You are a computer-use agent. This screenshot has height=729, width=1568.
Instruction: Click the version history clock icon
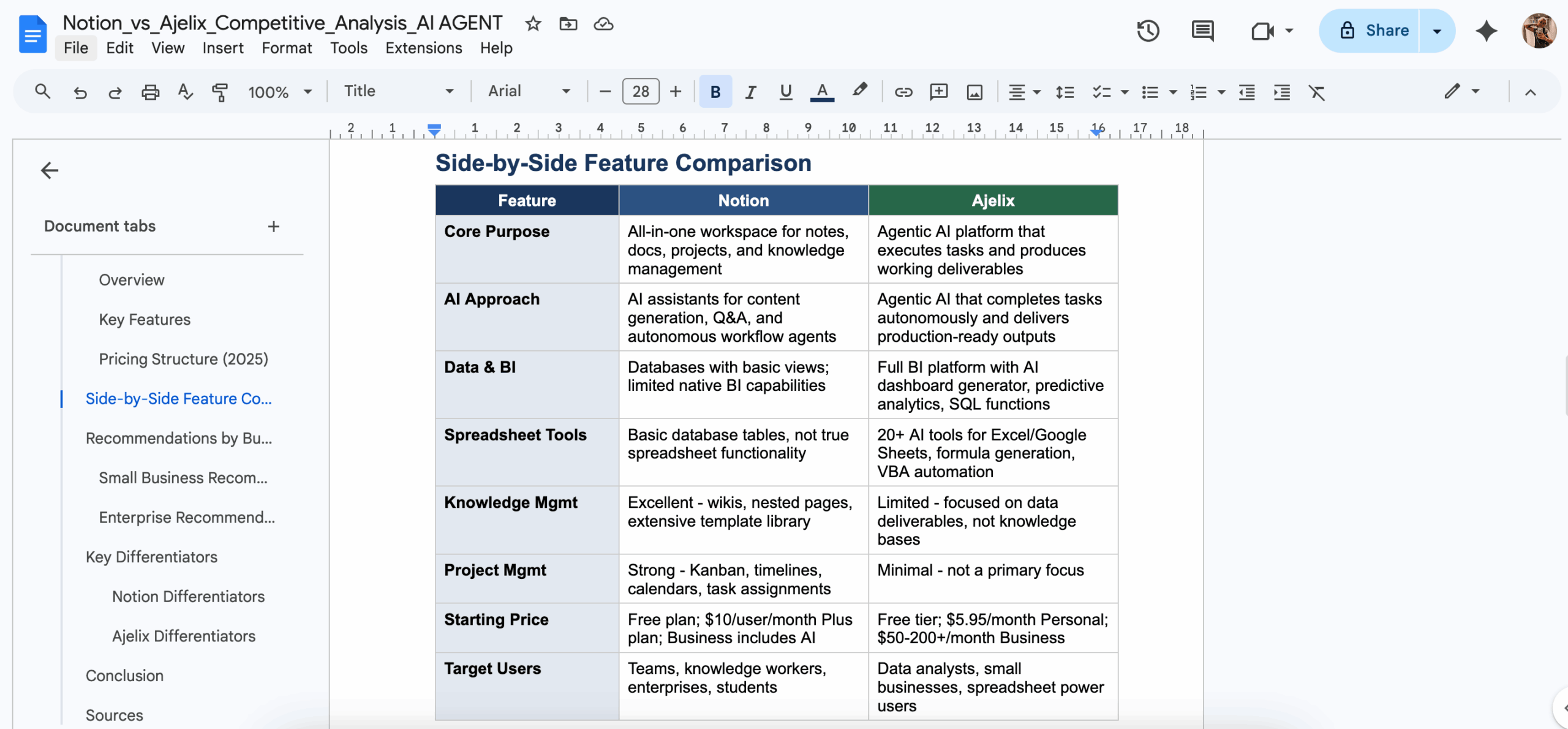tap(1148, 31)
